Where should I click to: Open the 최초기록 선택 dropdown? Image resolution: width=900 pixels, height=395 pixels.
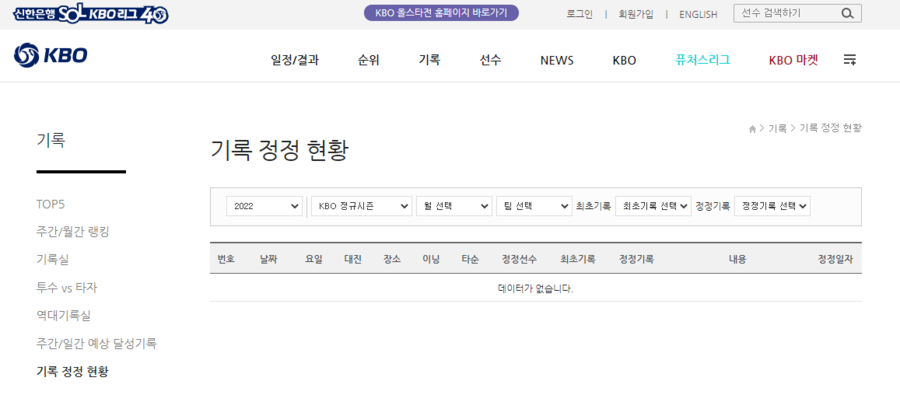point(653,206)
